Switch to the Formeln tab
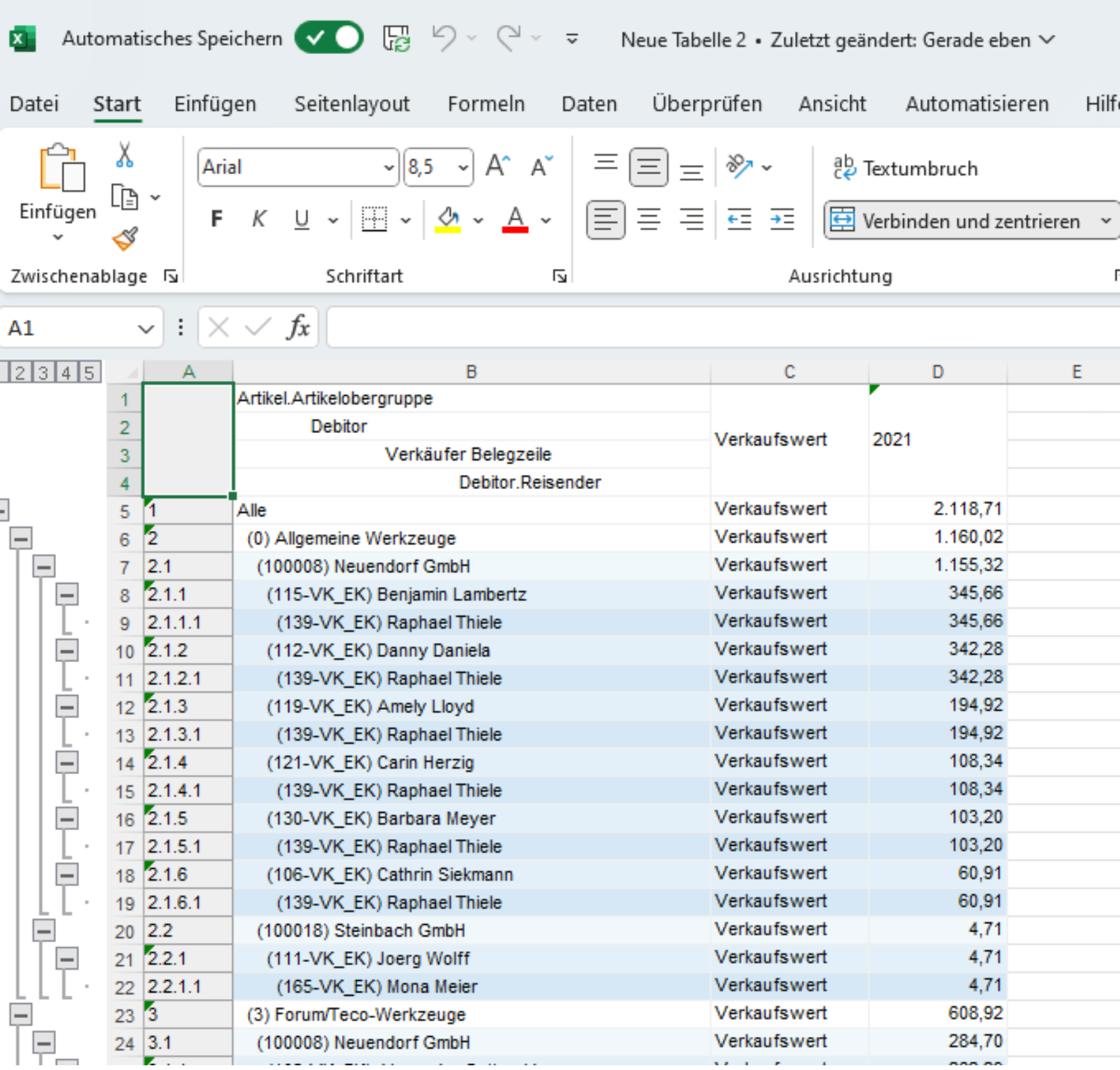The image size is (1120, 1070). click(486, 104)
